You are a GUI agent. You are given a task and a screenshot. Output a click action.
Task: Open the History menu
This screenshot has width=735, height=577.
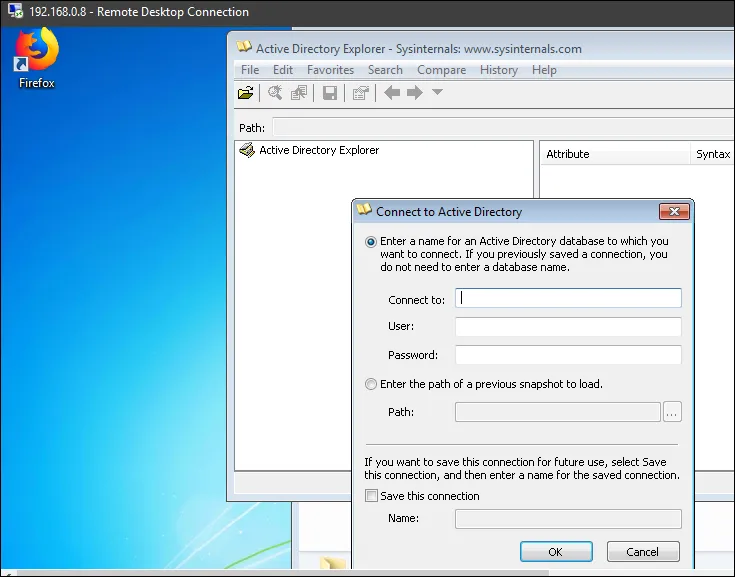pos(499,70)
